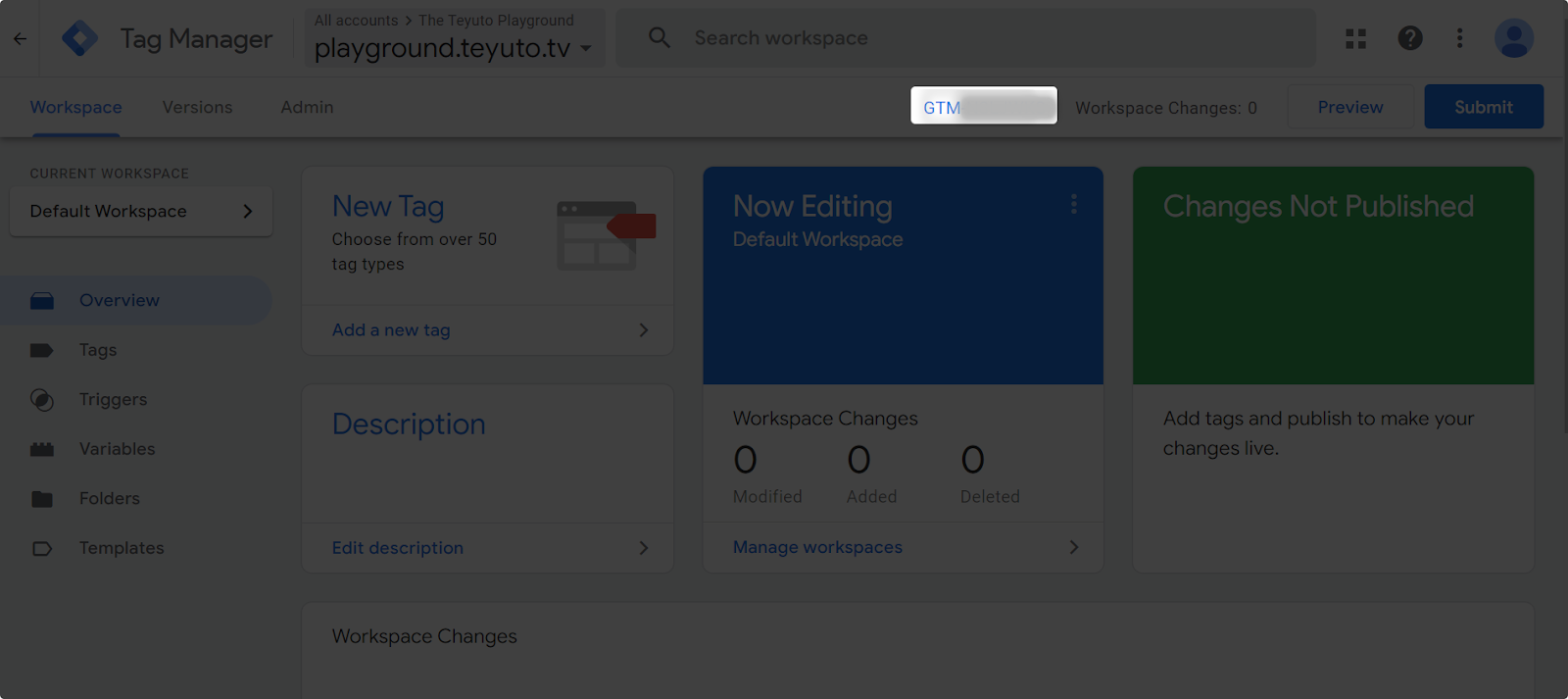Image resolution: width=1568 pixels, height=699 pixels.
Task: Click the Folders icon in sidebar
Action: click(42, 499)
